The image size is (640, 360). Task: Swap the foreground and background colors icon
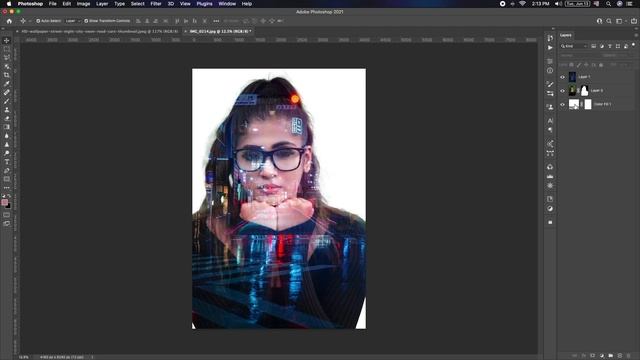(x=9, y=196)
